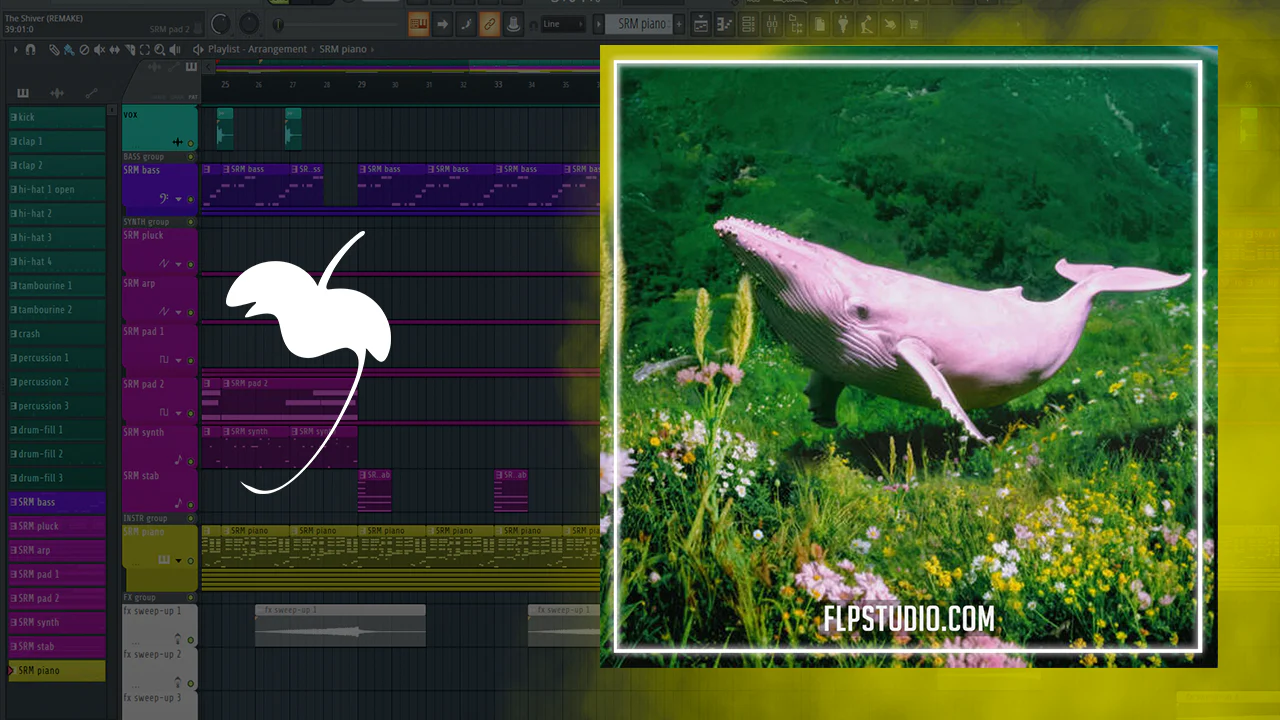Select the SRM stab pattern in picker
This screenshot has height=720, width=1280.
point(56,646)
